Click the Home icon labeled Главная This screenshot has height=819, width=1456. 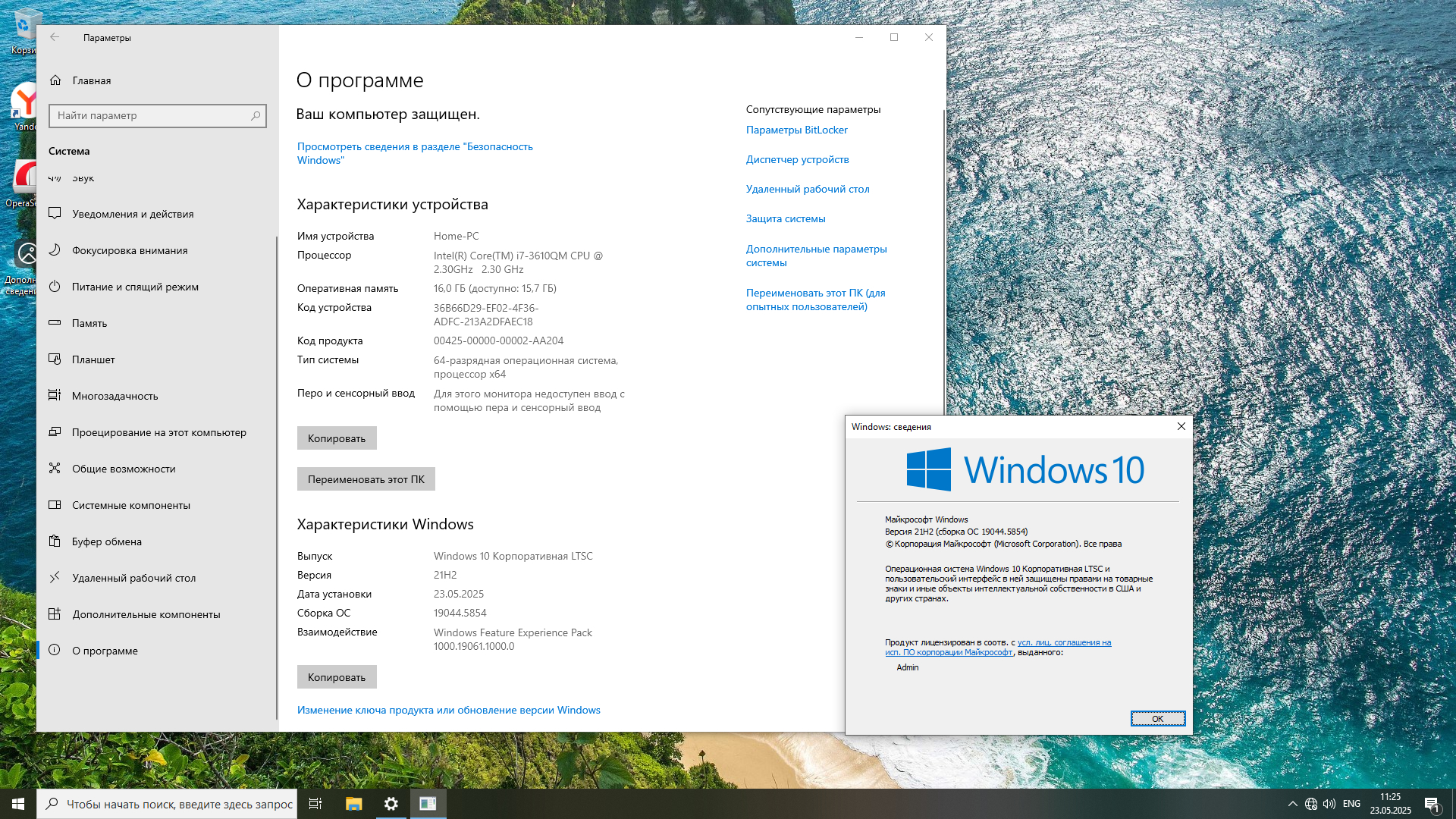(55, 80)
